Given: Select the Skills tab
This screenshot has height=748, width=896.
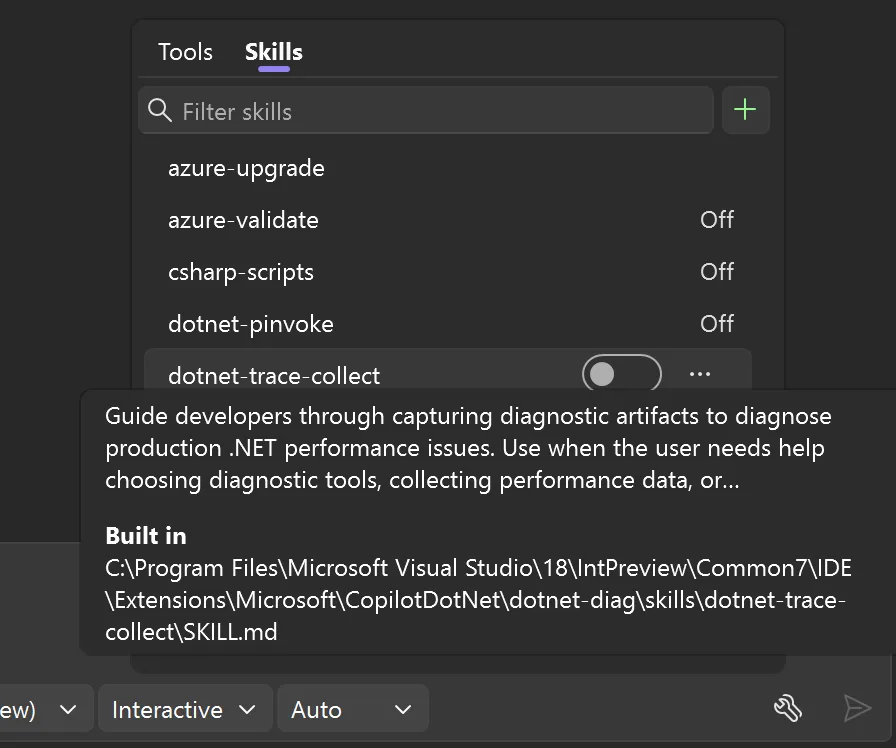Looking at the screenshot, I should (274, 52).
